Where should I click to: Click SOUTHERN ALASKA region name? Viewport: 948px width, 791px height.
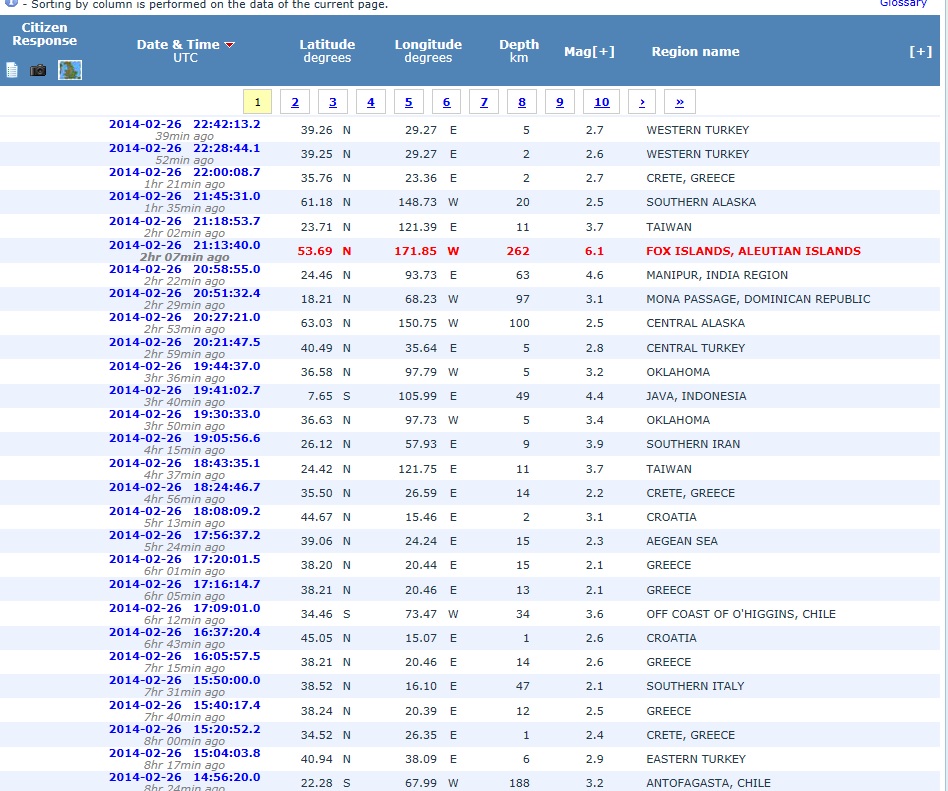pyautogui.click(x=701, y=202)
